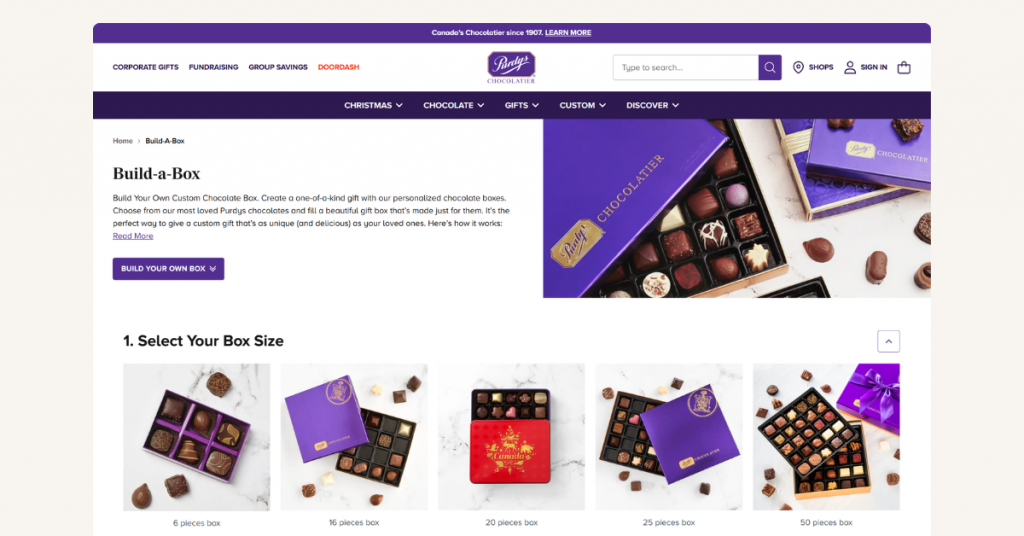The image size is (1024, 536).
Task: Click the Build Your Own Box button
Action: point(168,268)
